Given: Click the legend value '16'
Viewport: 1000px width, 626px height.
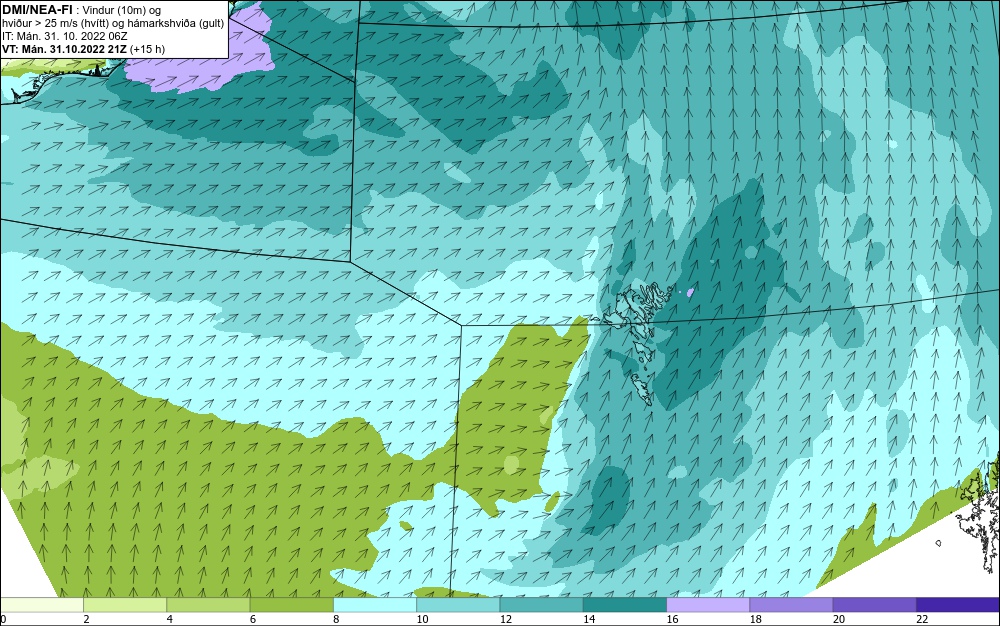Looking at the screenshot, I should pyautogui.click(x=672, y=619).
